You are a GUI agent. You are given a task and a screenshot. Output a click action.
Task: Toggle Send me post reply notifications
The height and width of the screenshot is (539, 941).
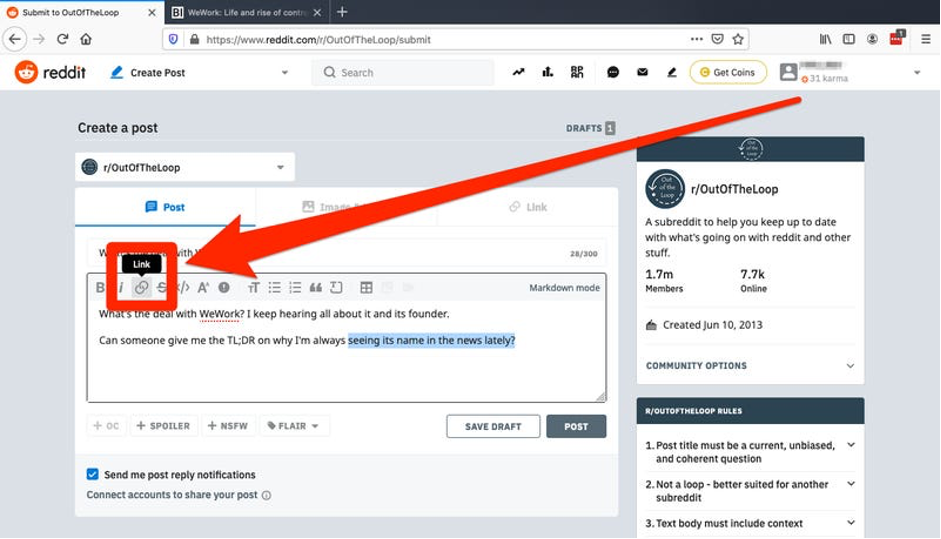click(93, 475)
